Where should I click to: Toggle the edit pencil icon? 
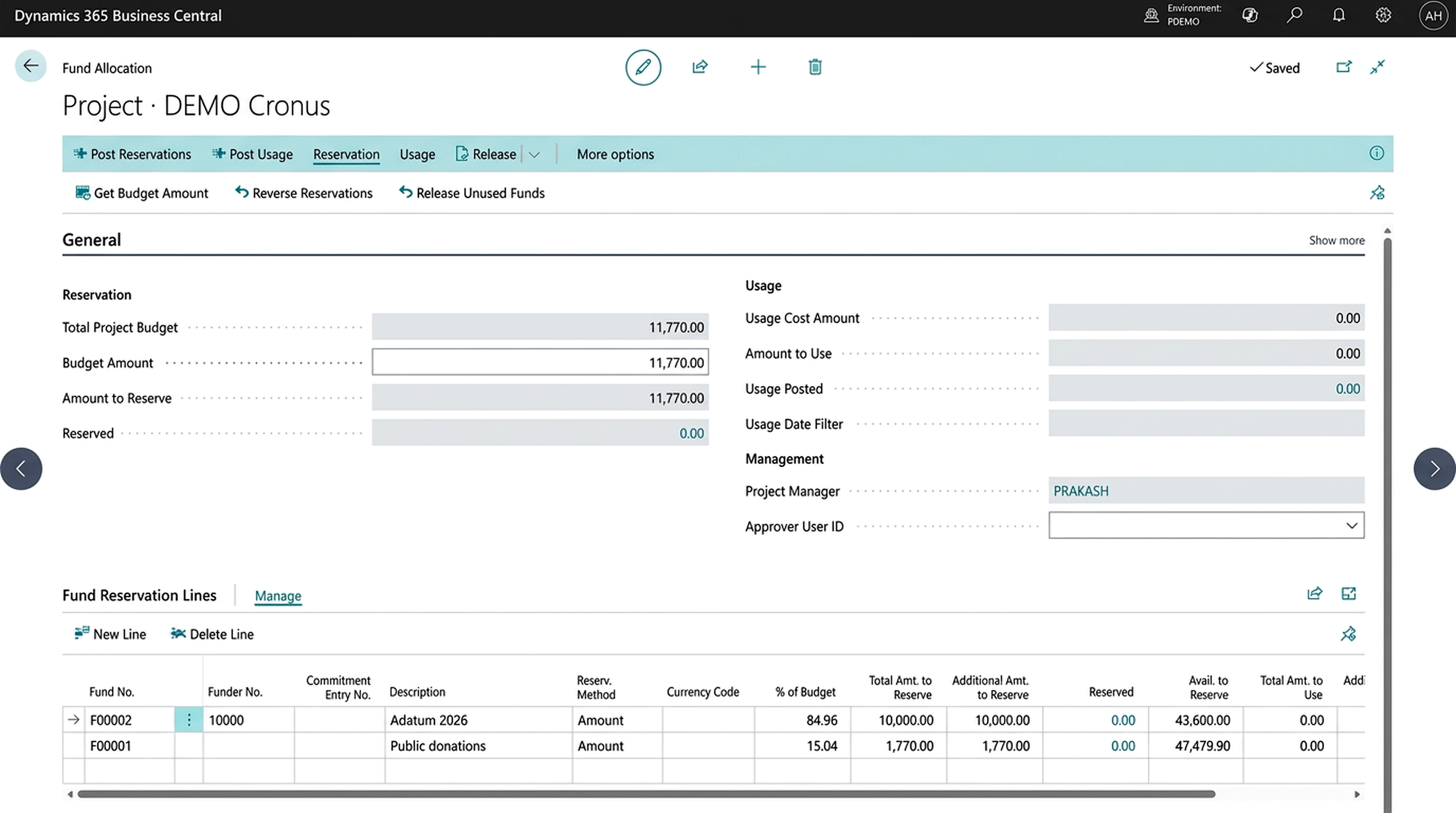(643, 67)
